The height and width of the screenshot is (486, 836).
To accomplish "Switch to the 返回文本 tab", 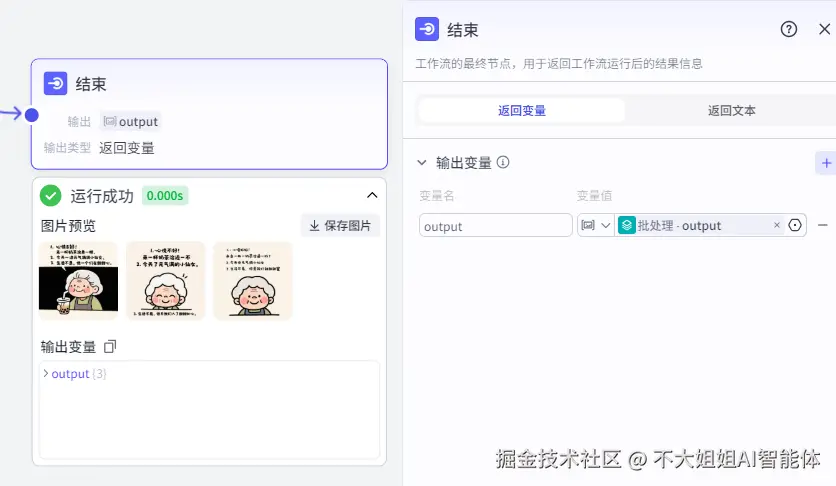I will click(732, 110).
